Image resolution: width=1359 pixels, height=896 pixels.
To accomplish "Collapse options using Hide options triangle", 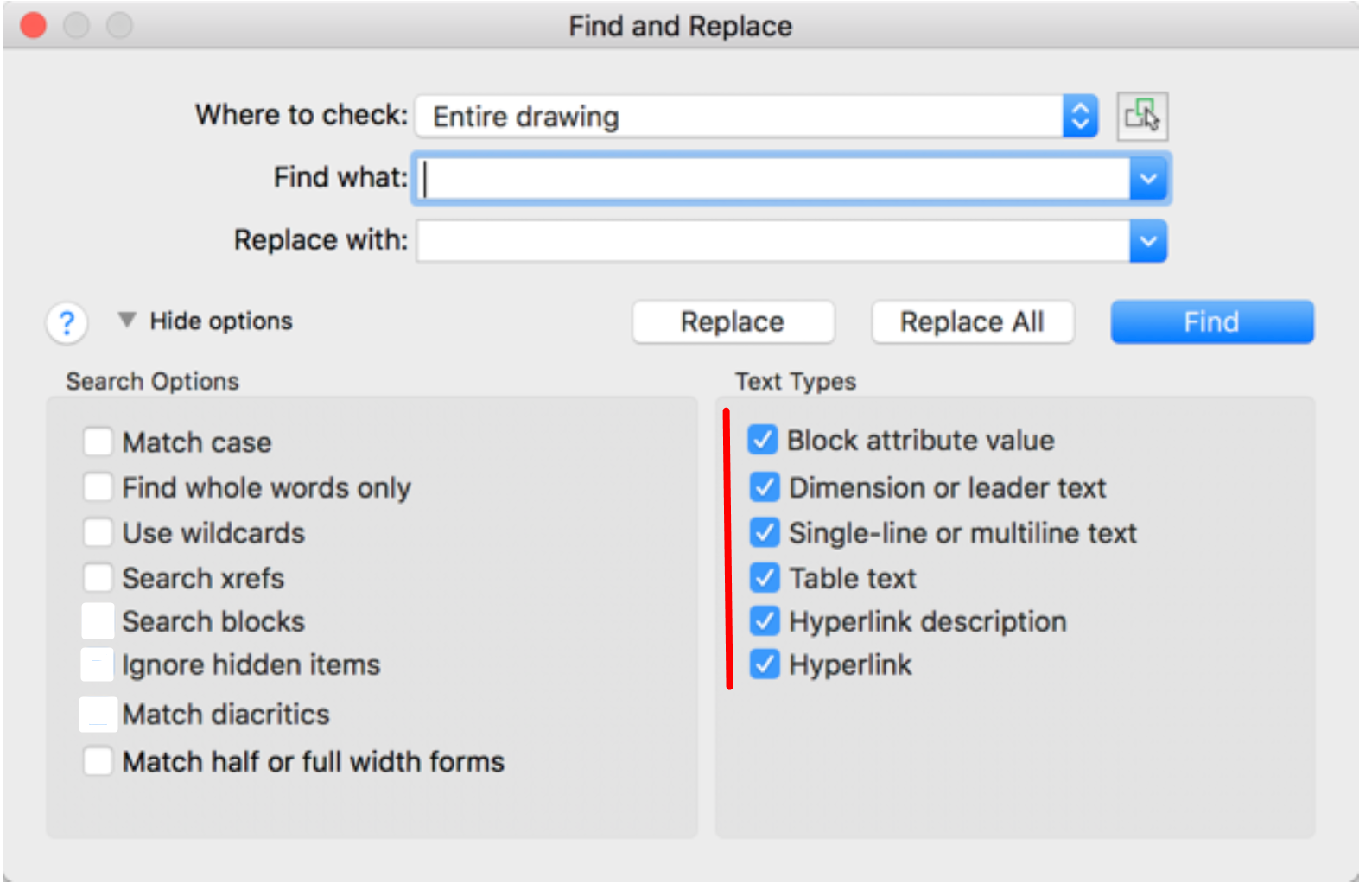I will pos(128,320).
